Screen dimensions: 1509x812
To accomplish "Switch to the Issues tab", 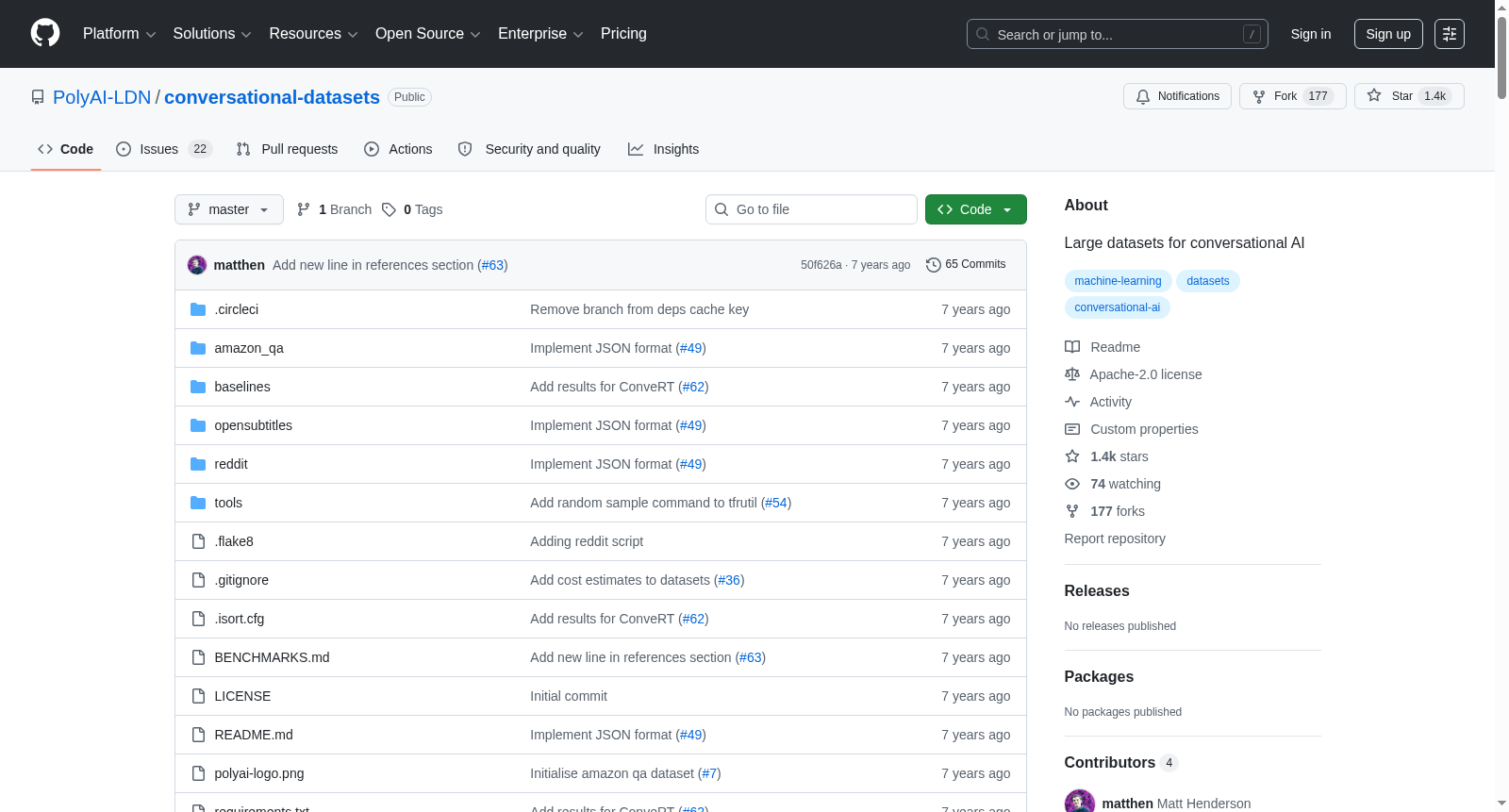I will click(164, 149).
